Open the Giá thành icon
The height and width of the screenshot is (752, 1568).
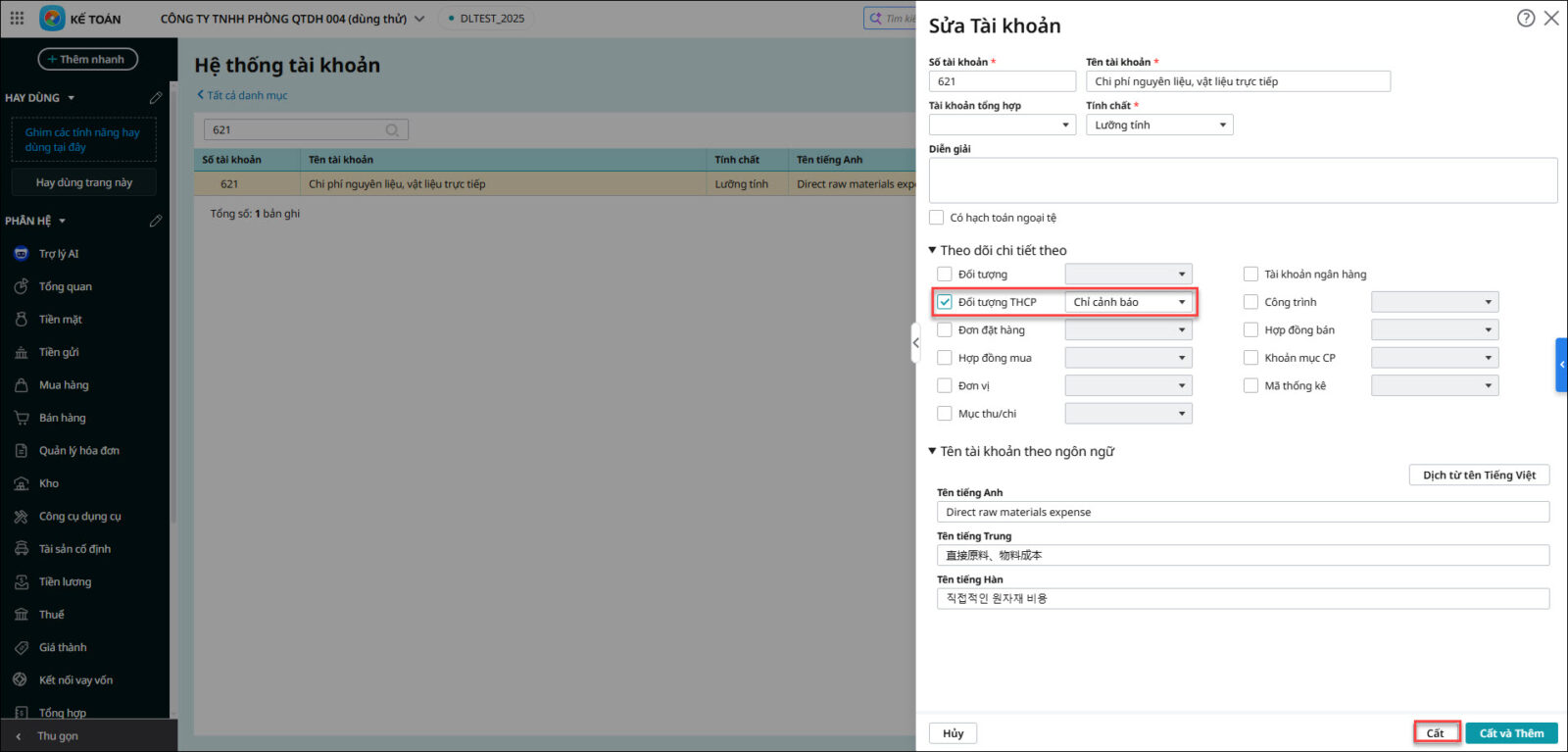click(22, 647)
